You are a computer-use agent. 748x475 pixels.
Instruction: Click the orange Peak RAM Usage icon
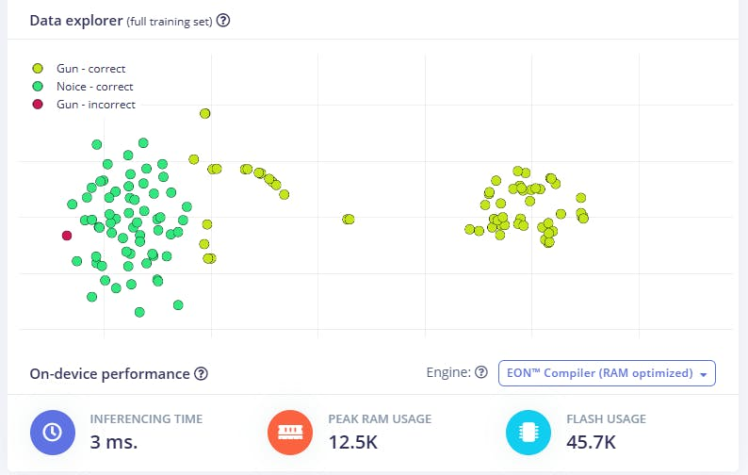[291, 432]
